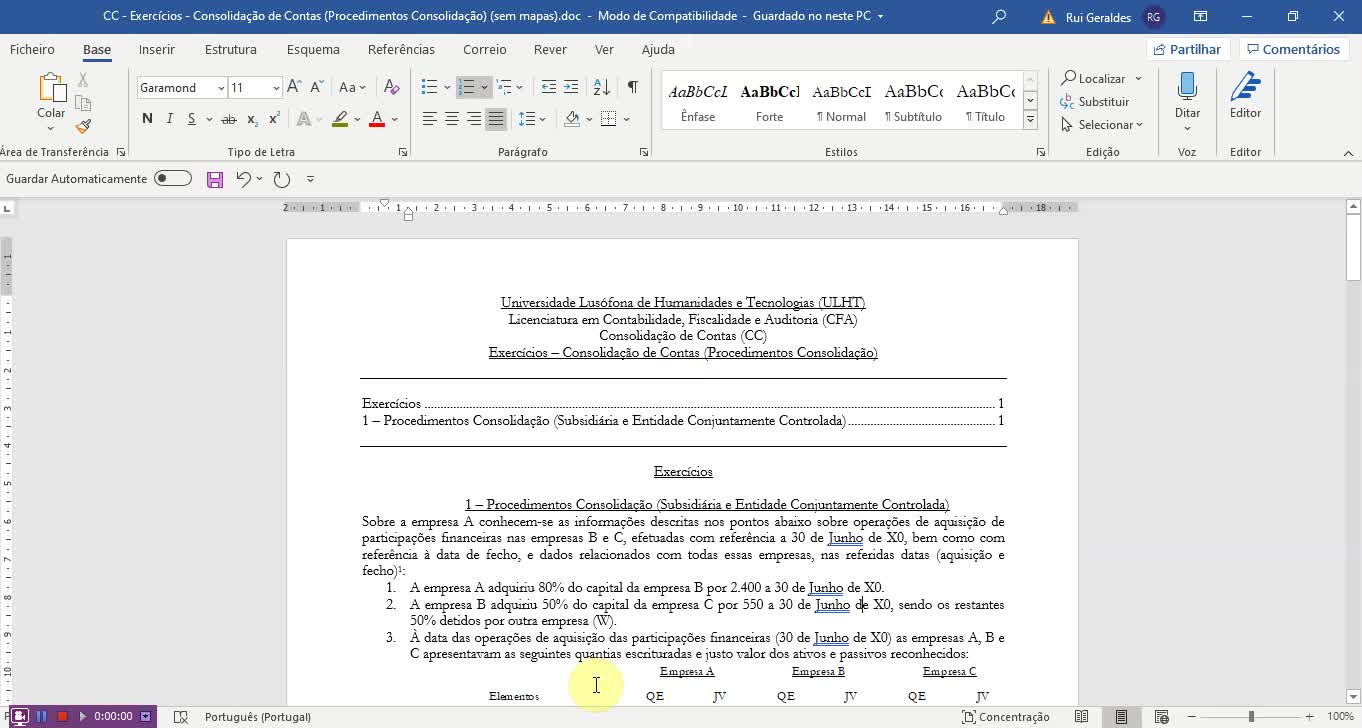
Task: Click the Partilhar button
Action: 1188,48
